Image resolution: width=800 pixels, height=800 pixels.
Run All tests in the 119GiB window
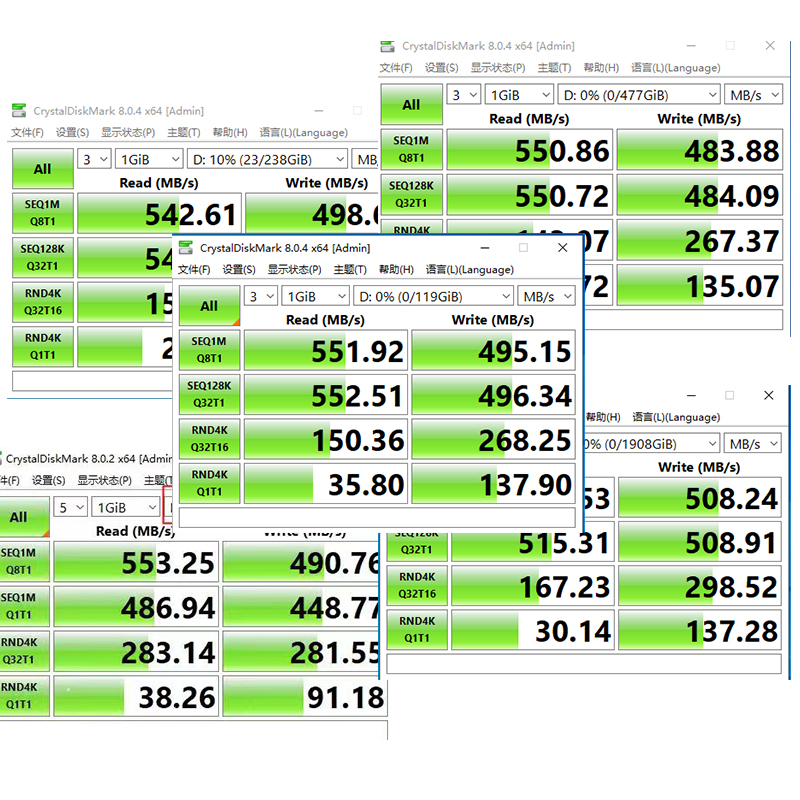click(x=209, y=306)
